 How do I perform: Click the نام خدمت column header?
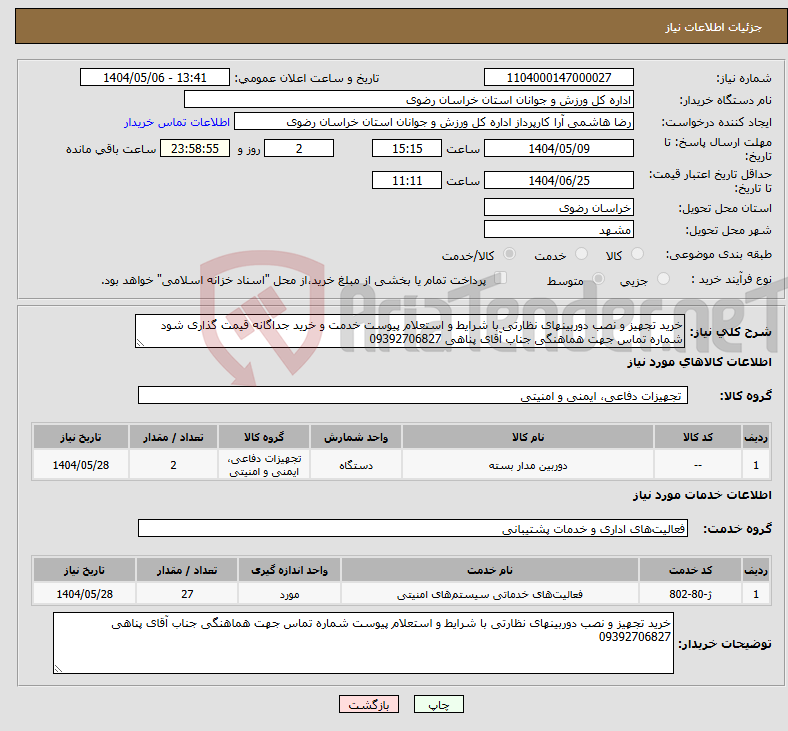point(490,570)
